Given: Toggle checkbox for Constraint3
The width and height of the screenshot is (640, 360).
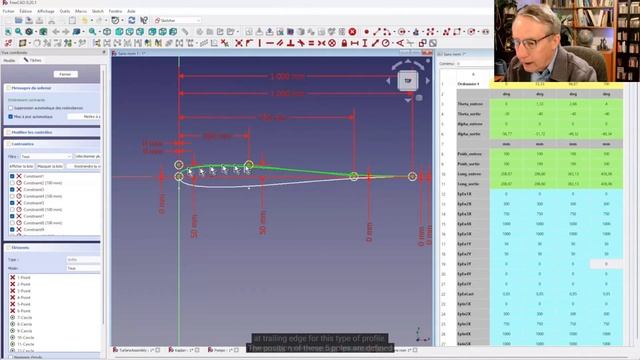Looking at the screenshot, I should click(12, 189).
